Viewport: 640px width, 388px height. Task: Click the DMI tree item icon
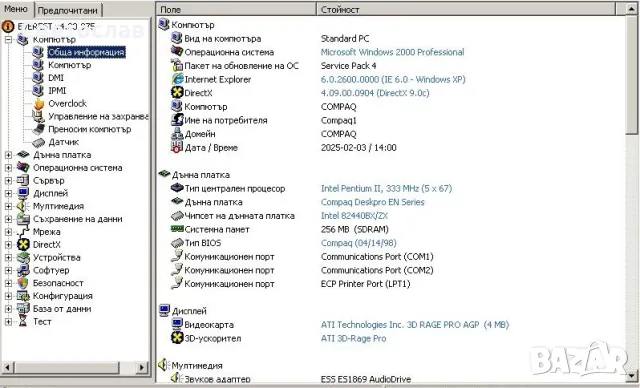(x=38, y=78)
